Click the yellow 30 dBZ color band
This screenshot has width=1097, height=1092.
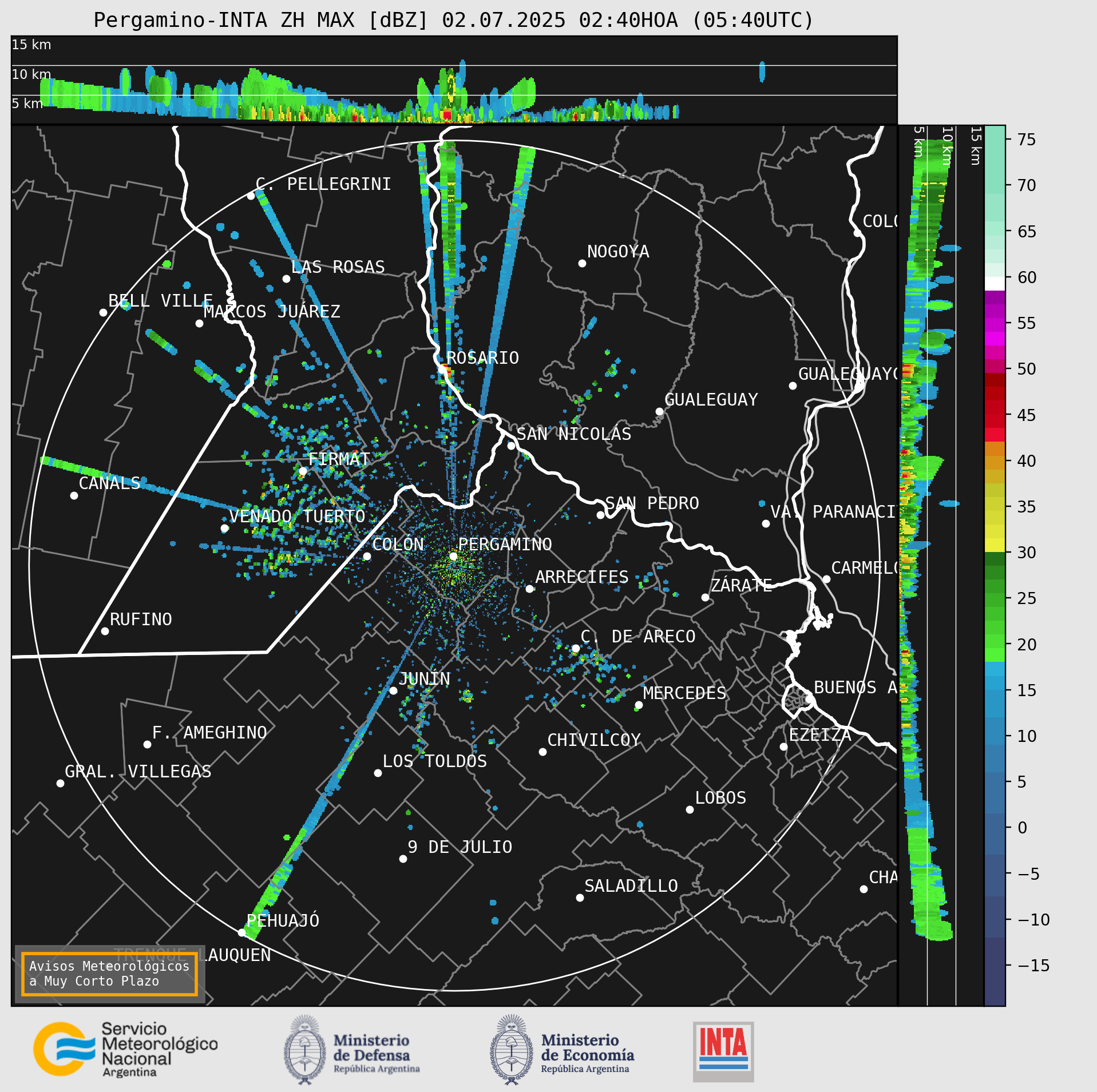995,545
